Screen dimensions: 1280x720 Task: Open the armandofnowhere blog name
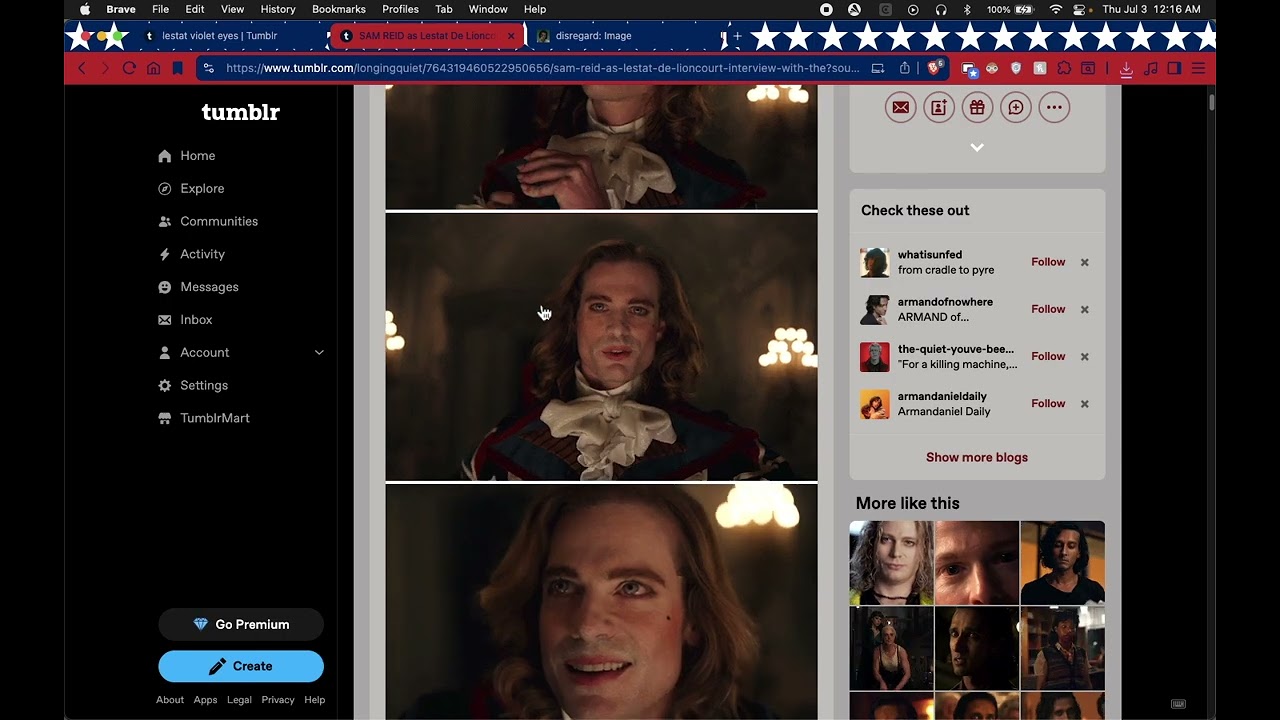click(x=945, y=302)
